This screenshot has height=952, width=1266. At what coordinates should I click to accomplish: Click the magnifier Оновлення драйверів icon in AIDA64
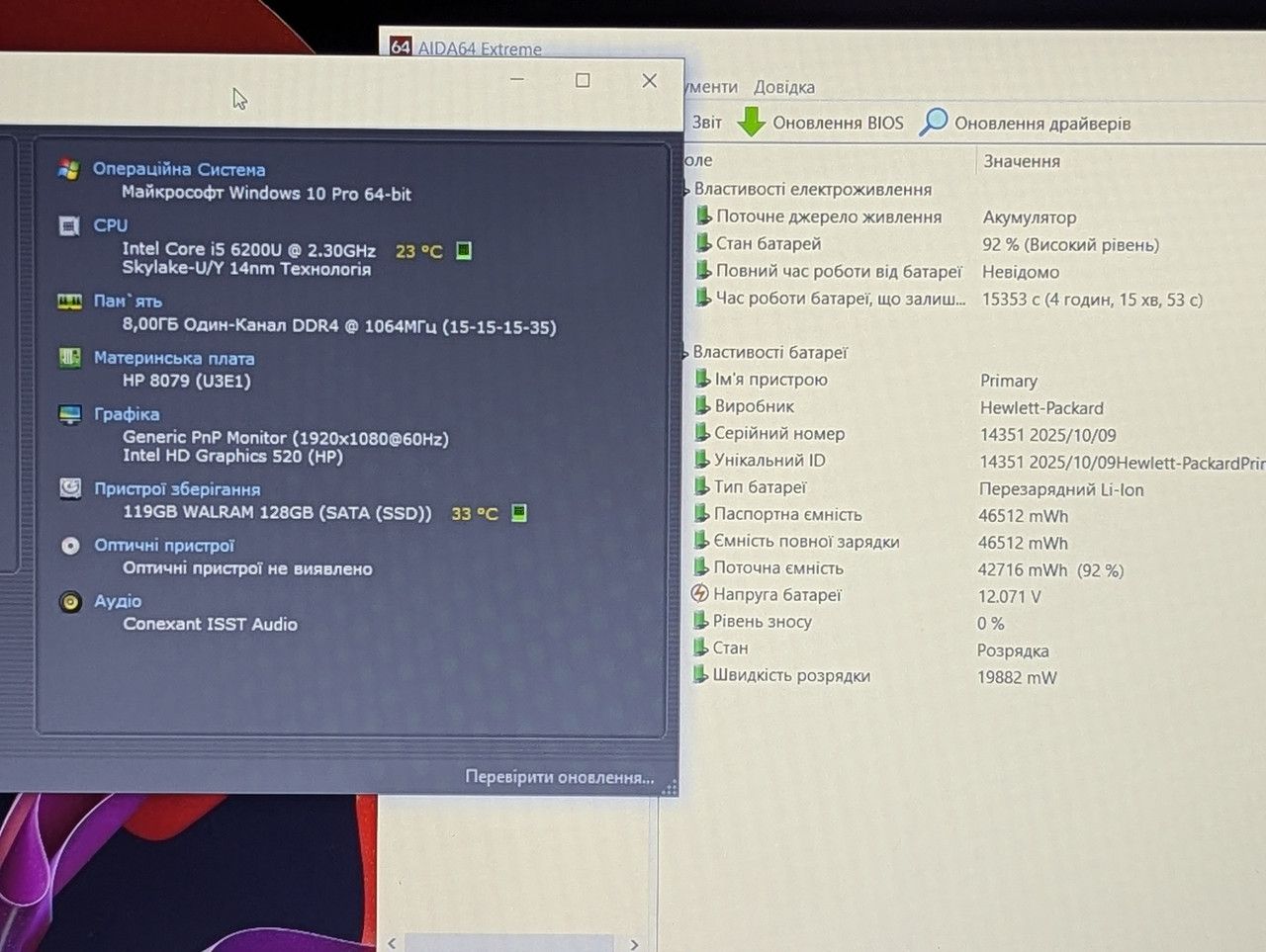click(x=933, y=122)
